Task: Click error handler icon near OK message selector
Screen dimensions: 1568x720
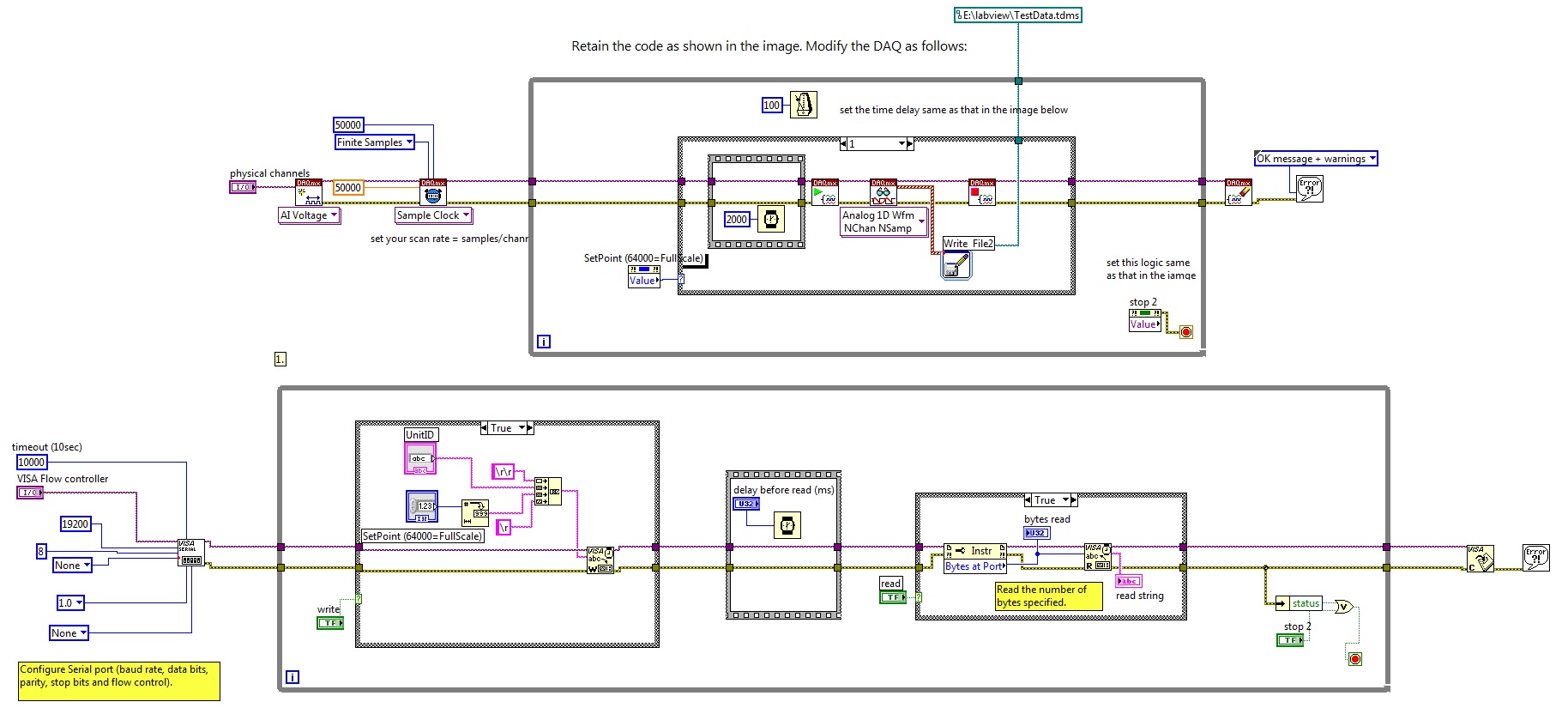Action: 1309,188
